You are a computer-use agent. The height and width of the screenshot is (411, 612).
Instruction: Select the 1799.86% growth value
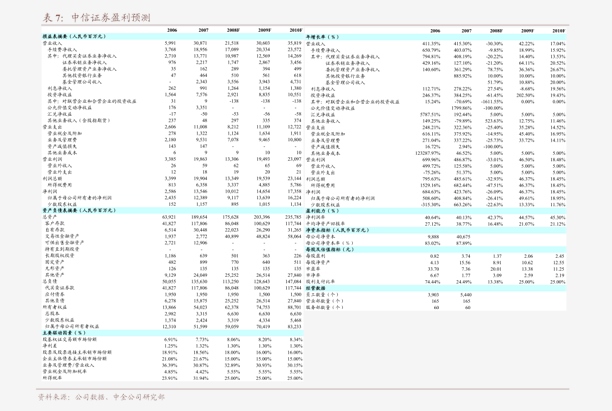pyautogui.click(x=462, y=108)
